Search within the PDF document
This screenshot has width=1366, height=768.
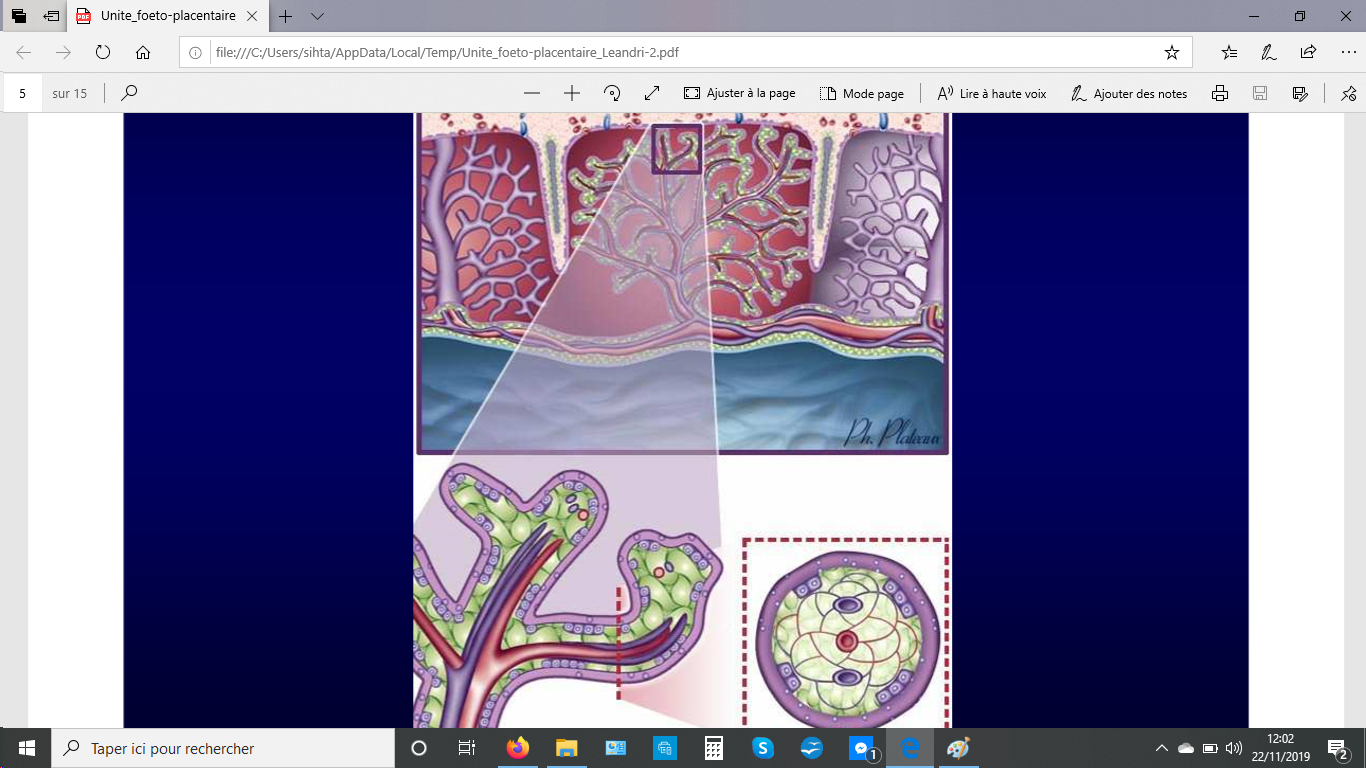click(x=129, y=93)
